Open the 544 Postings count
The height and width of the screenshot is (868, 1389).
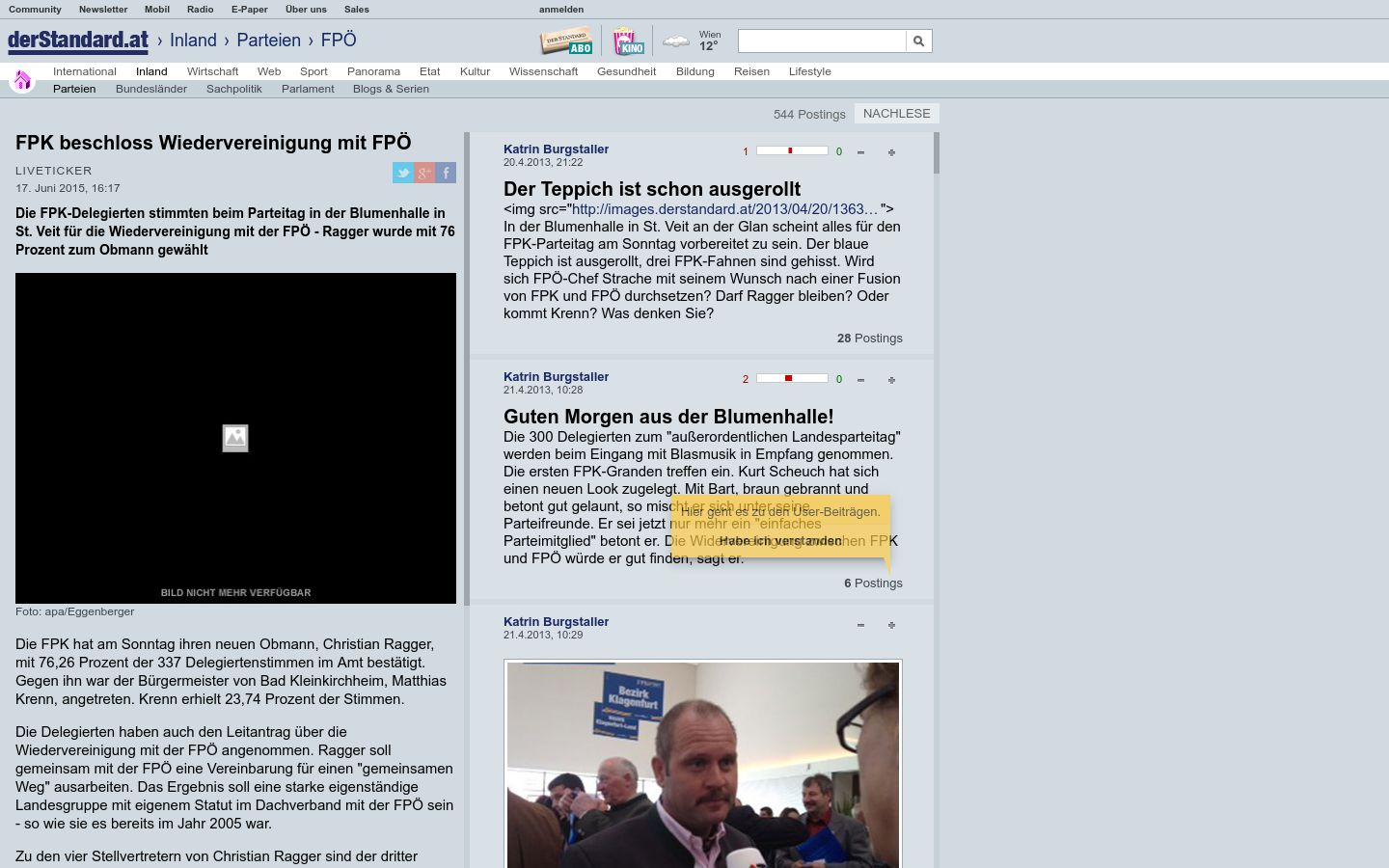click(x=809, y=114)
